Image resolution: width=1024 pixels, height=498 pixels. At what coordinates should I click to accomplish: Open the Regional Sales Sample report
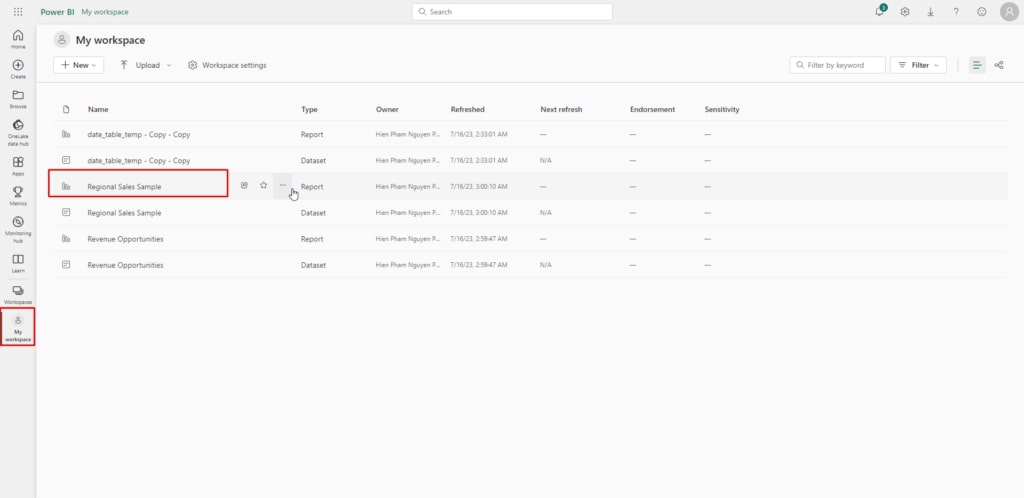[124, 187]
